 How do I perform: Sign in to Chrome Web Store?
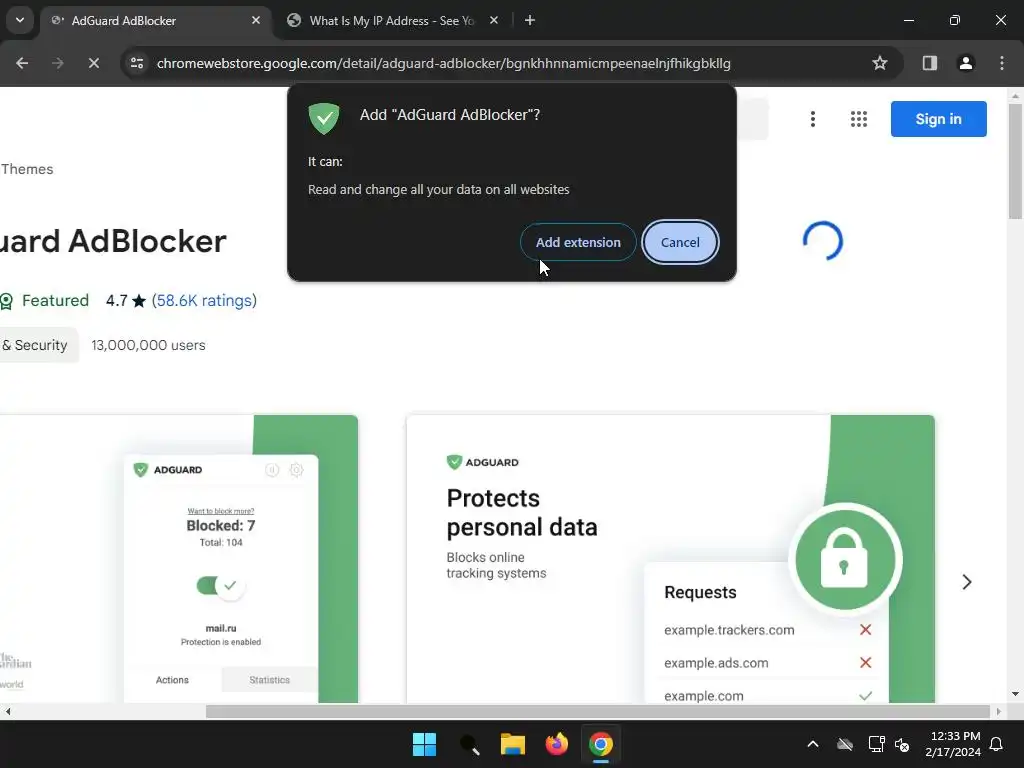click(x=938, y=119)
